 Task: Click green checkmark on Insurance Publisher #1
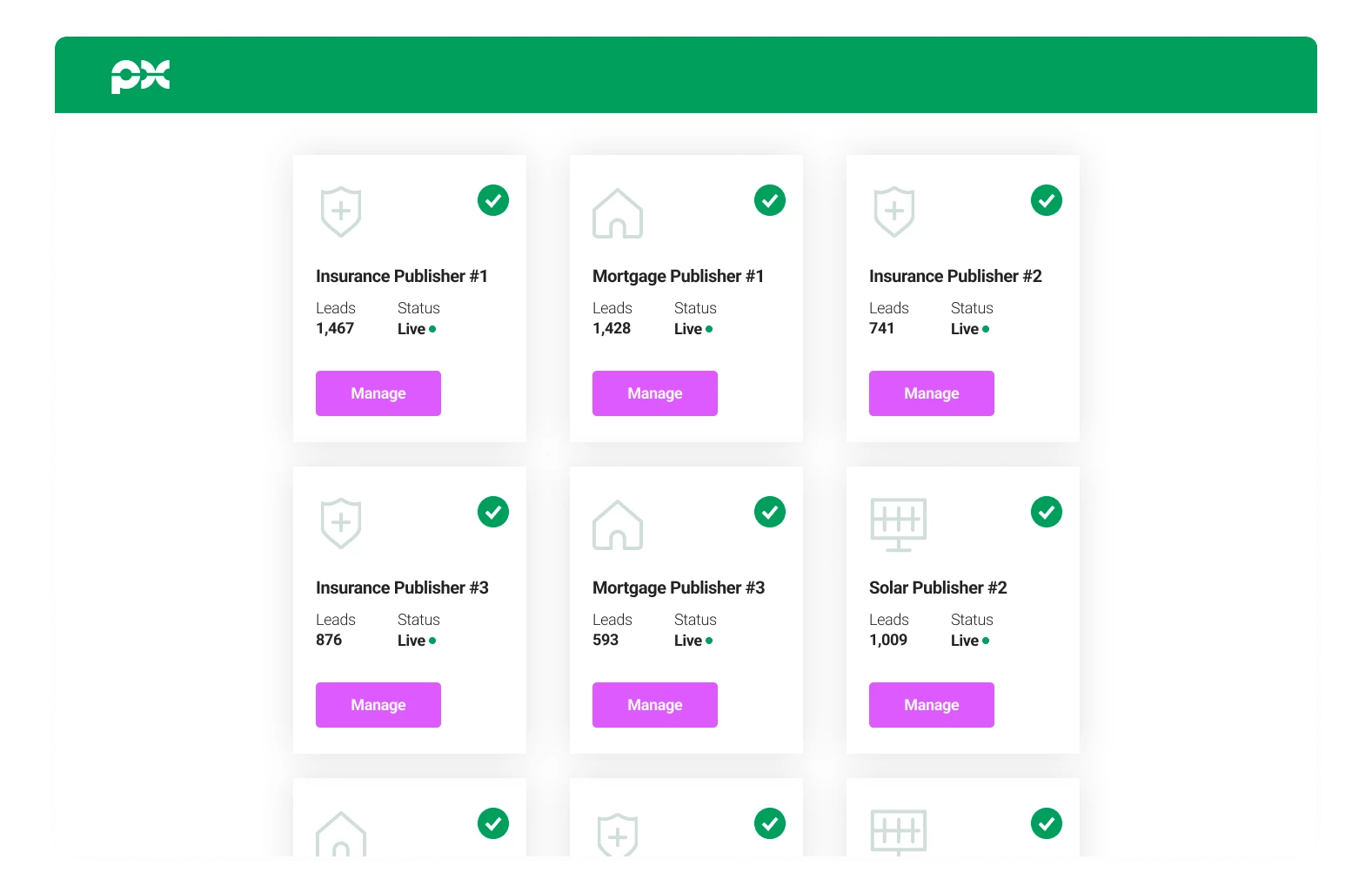click(493, 200)
